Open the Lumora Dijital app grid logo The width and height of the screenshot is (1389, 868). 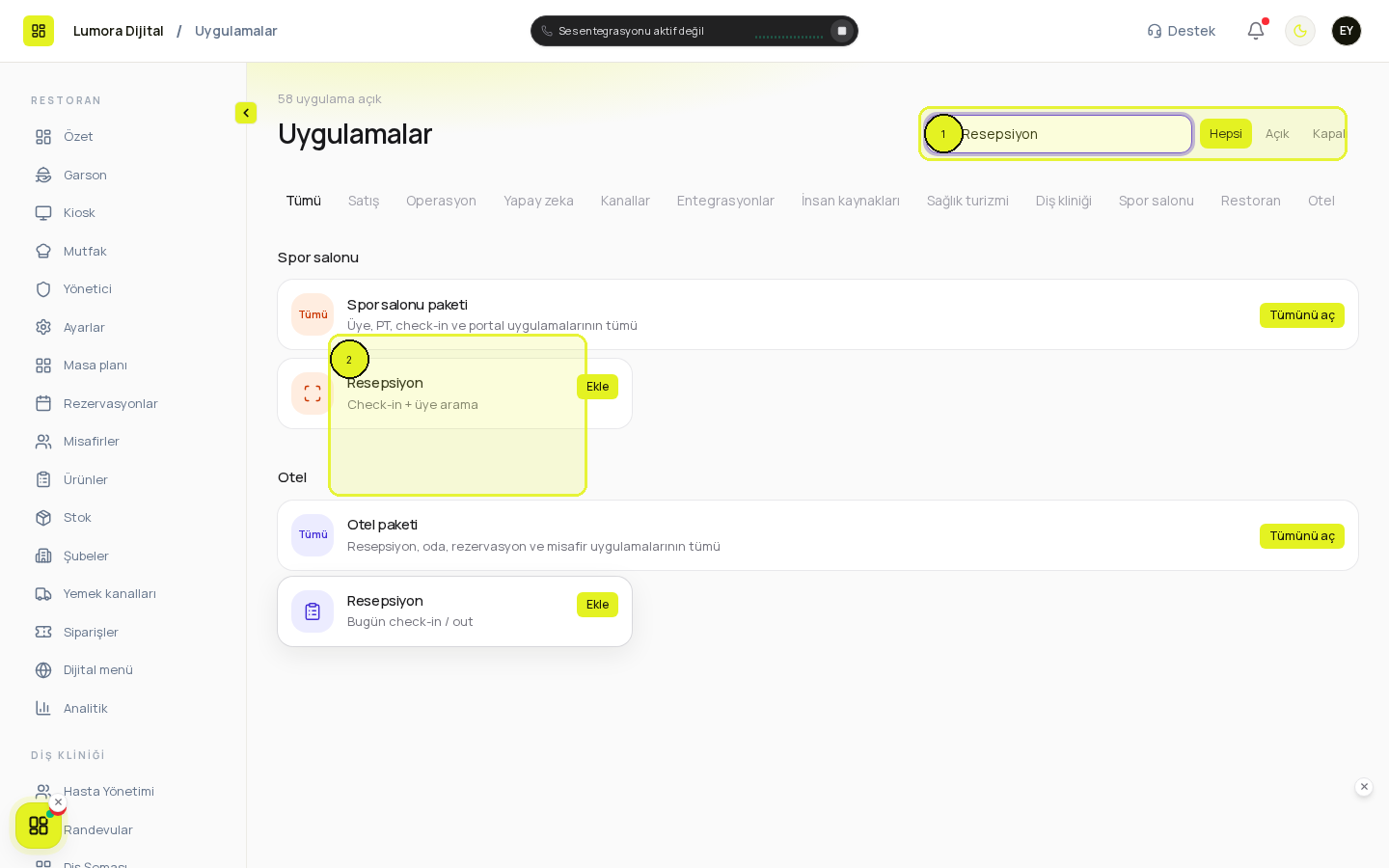pos(39,31)
